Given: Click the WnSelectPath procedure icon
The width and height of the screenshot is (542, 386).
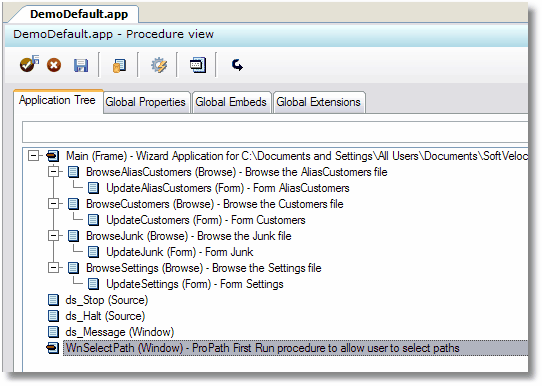Looking at the screenshot, I should (x=53, y=348).
